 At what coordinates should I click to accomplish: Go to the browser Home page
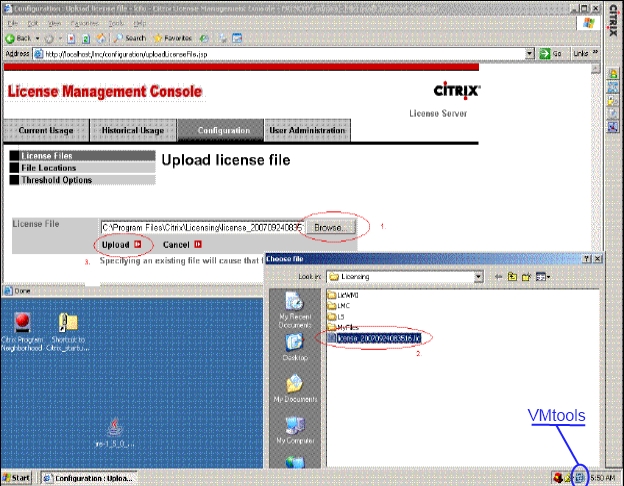101,39
